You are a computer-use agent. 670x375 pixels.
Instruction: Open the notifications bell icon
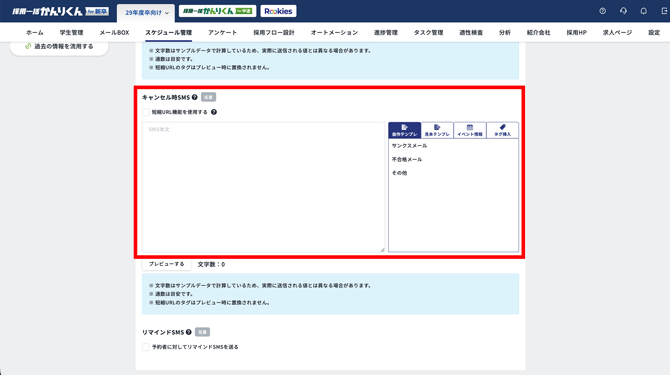click(x=644, y=11)
